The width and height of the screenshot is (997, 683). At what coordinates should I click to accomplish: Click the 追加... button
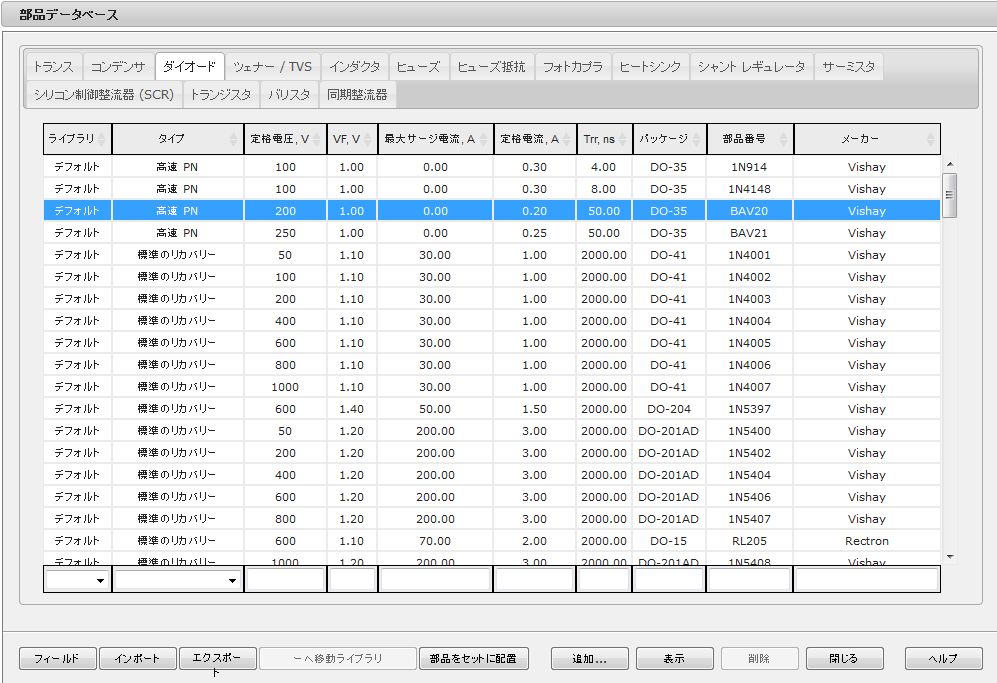(589, 658)
